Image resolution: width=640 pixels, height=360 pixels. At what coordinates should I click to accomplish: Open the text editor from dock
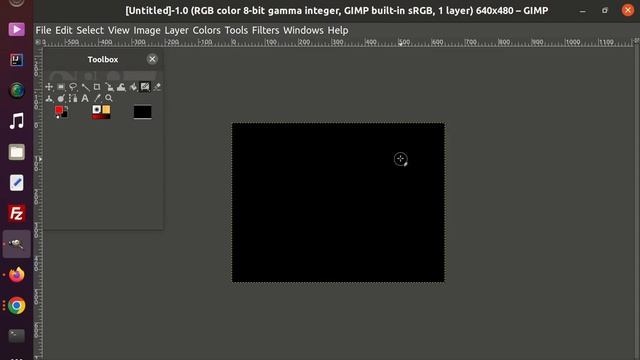(17, 182)
